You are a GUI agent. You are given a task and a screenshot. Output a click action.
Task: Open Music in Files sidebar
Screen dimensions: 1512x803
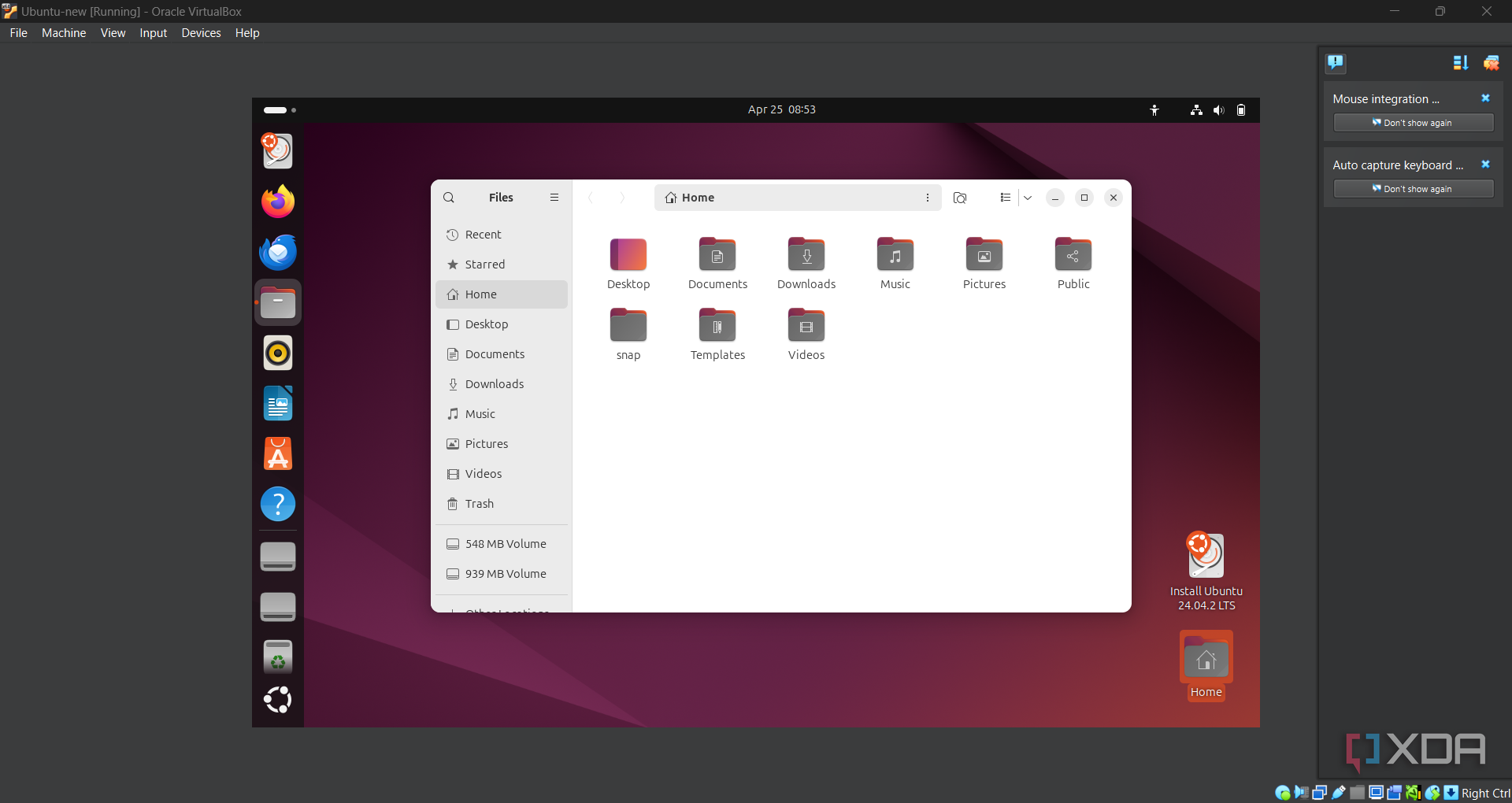point(502,414)
